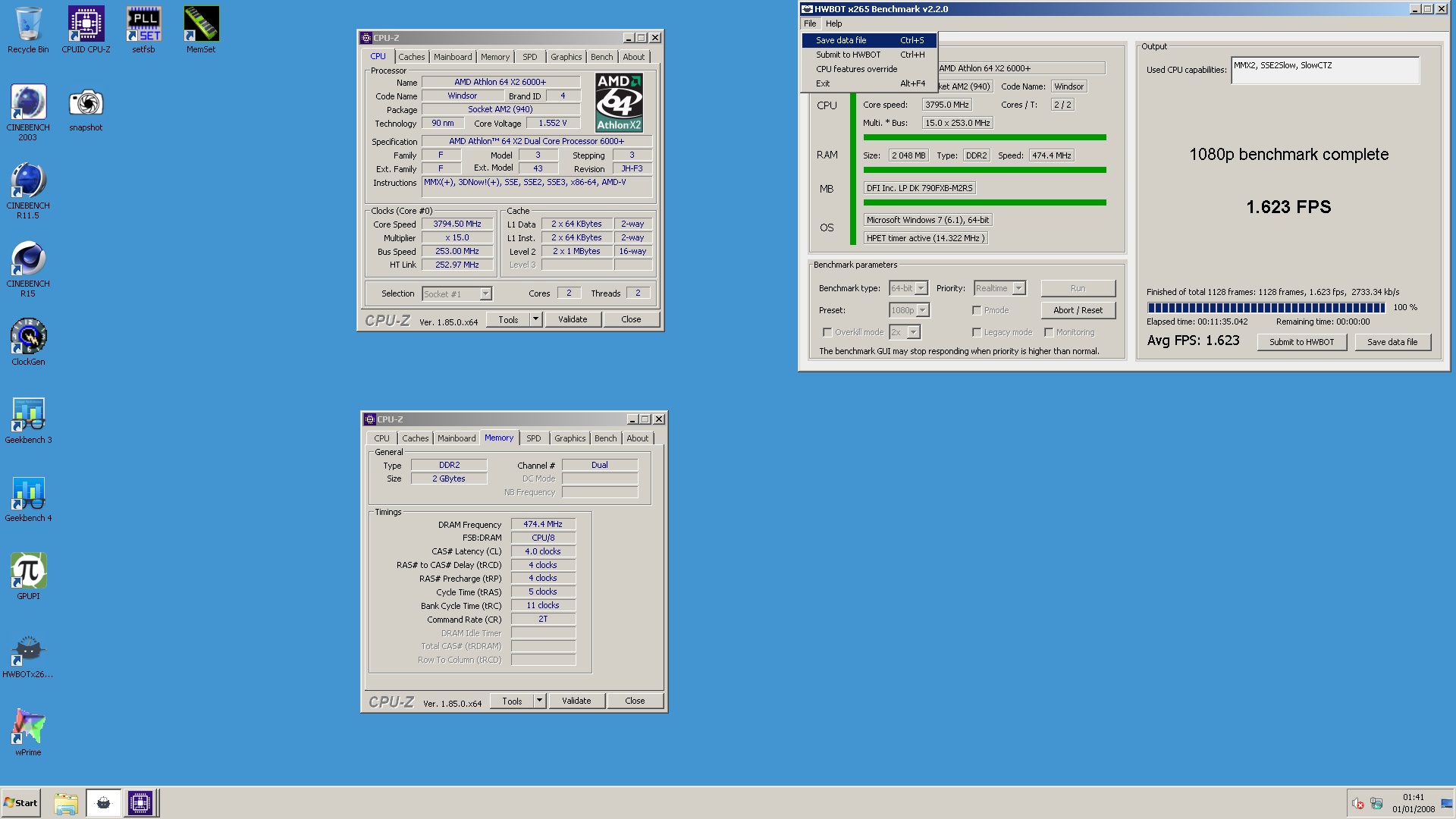Open the file explorer taskbar icon

coord(66,803)
